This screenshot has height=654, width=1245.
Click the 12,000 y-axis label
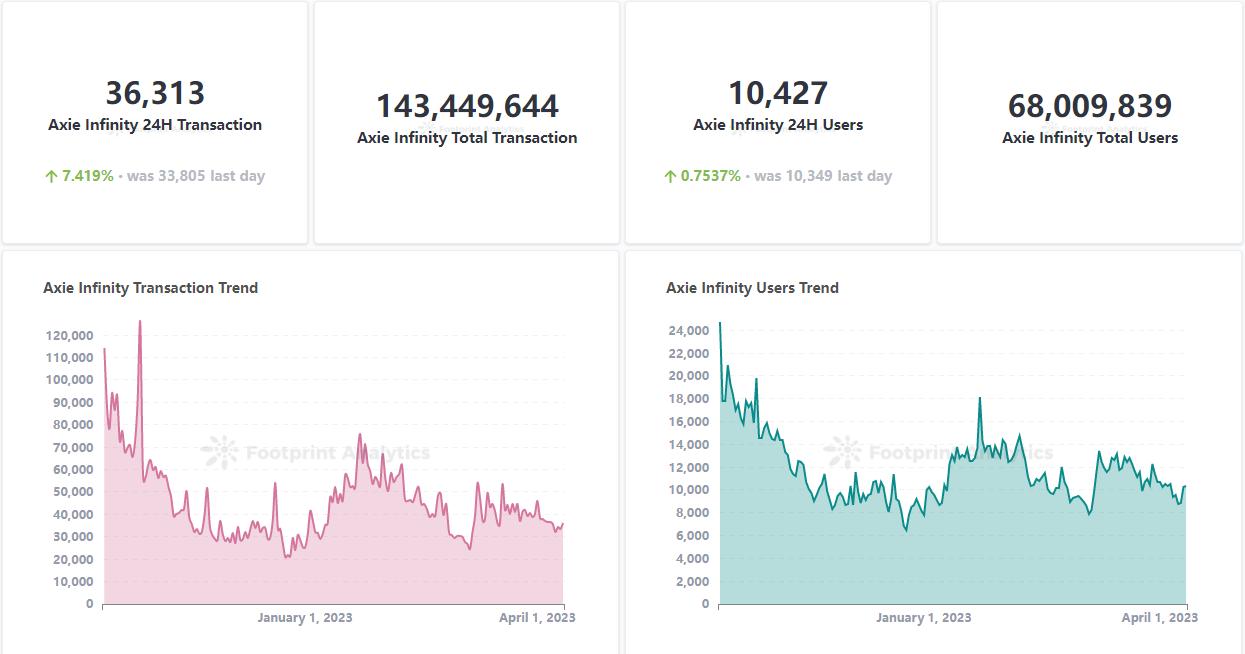[687, 468]
